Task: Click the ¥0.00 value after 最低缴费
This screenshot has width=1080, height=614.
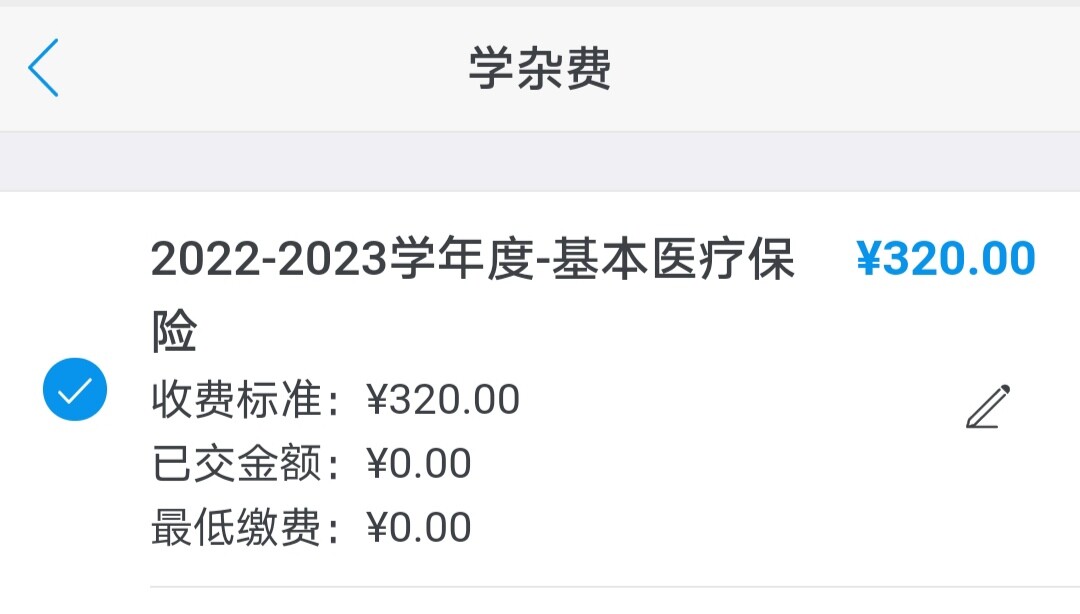Action: click(x=419, y=528)
